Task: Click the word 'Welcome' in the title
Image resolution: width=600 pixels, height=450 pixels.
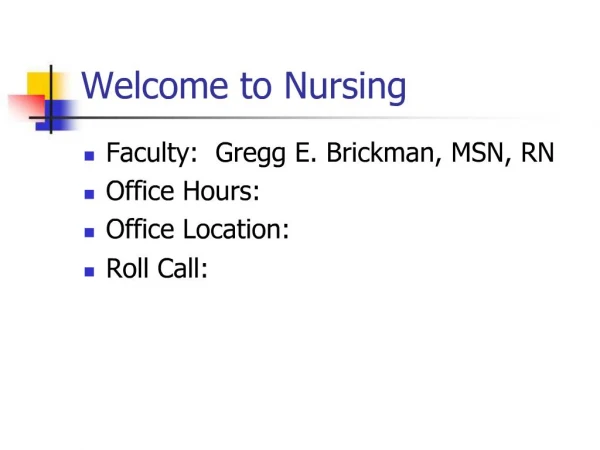Action: [155, 85]
